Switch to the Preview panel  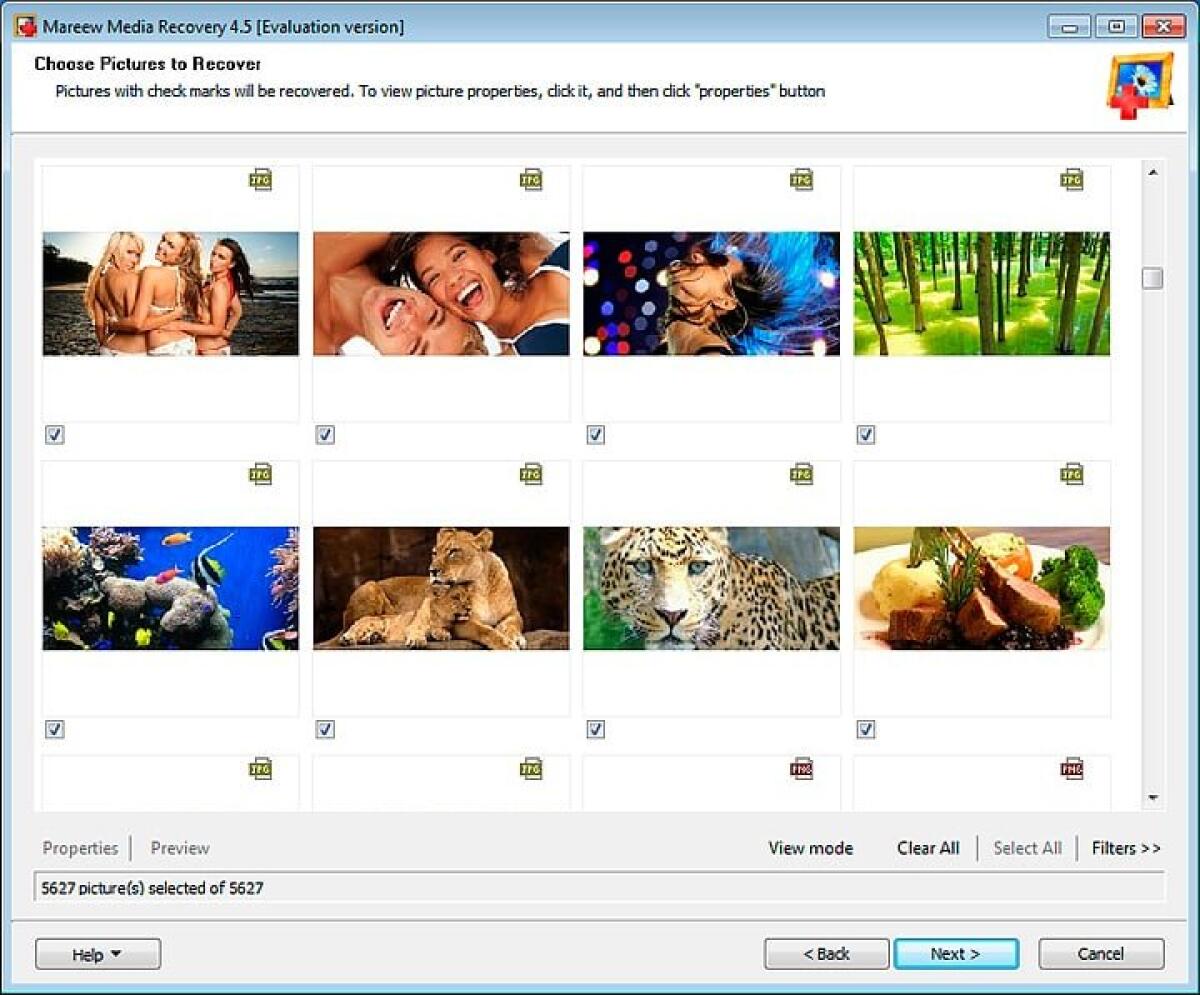click(179, 848)
